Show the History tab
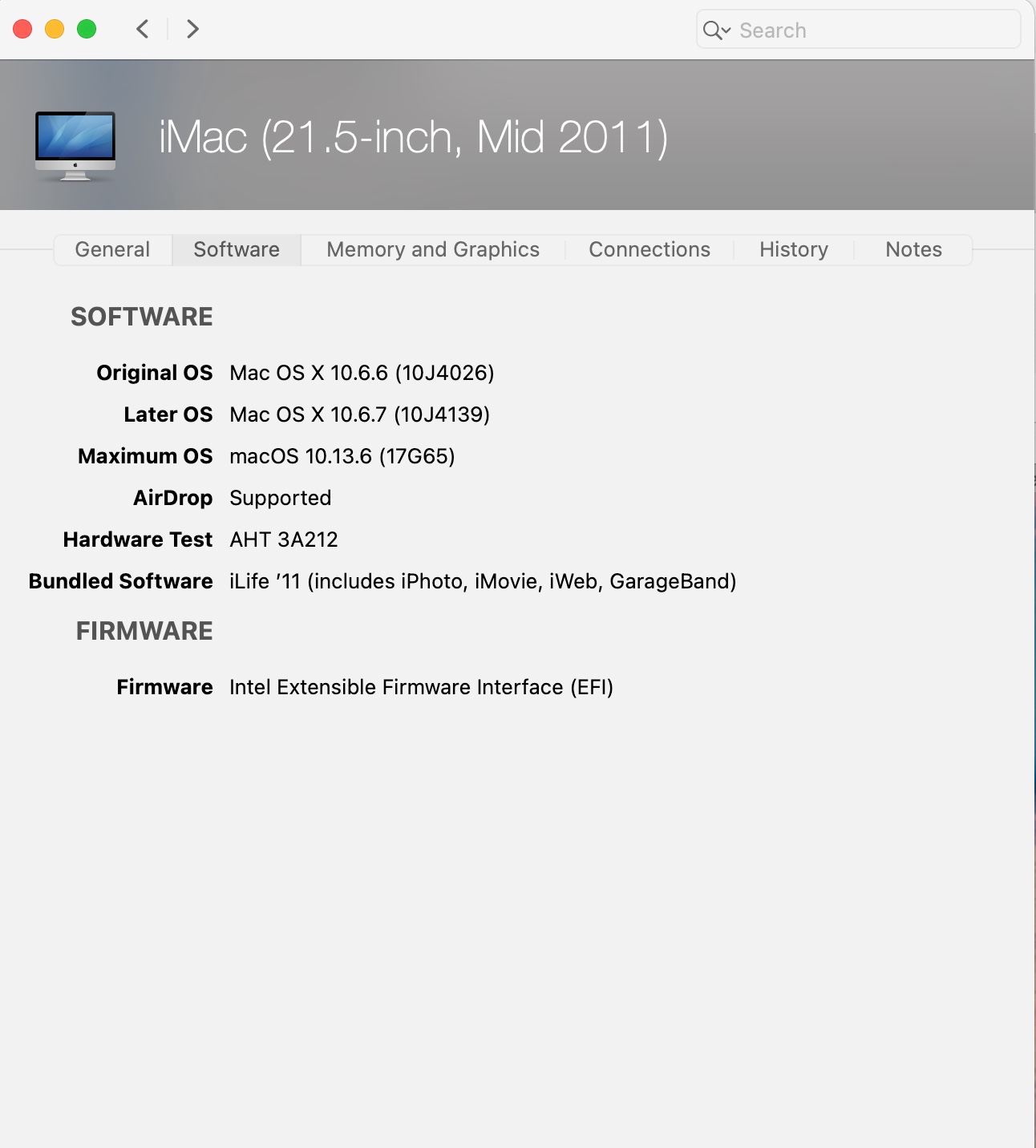Screen dimensions: 1036x1148 click(794, 249)
